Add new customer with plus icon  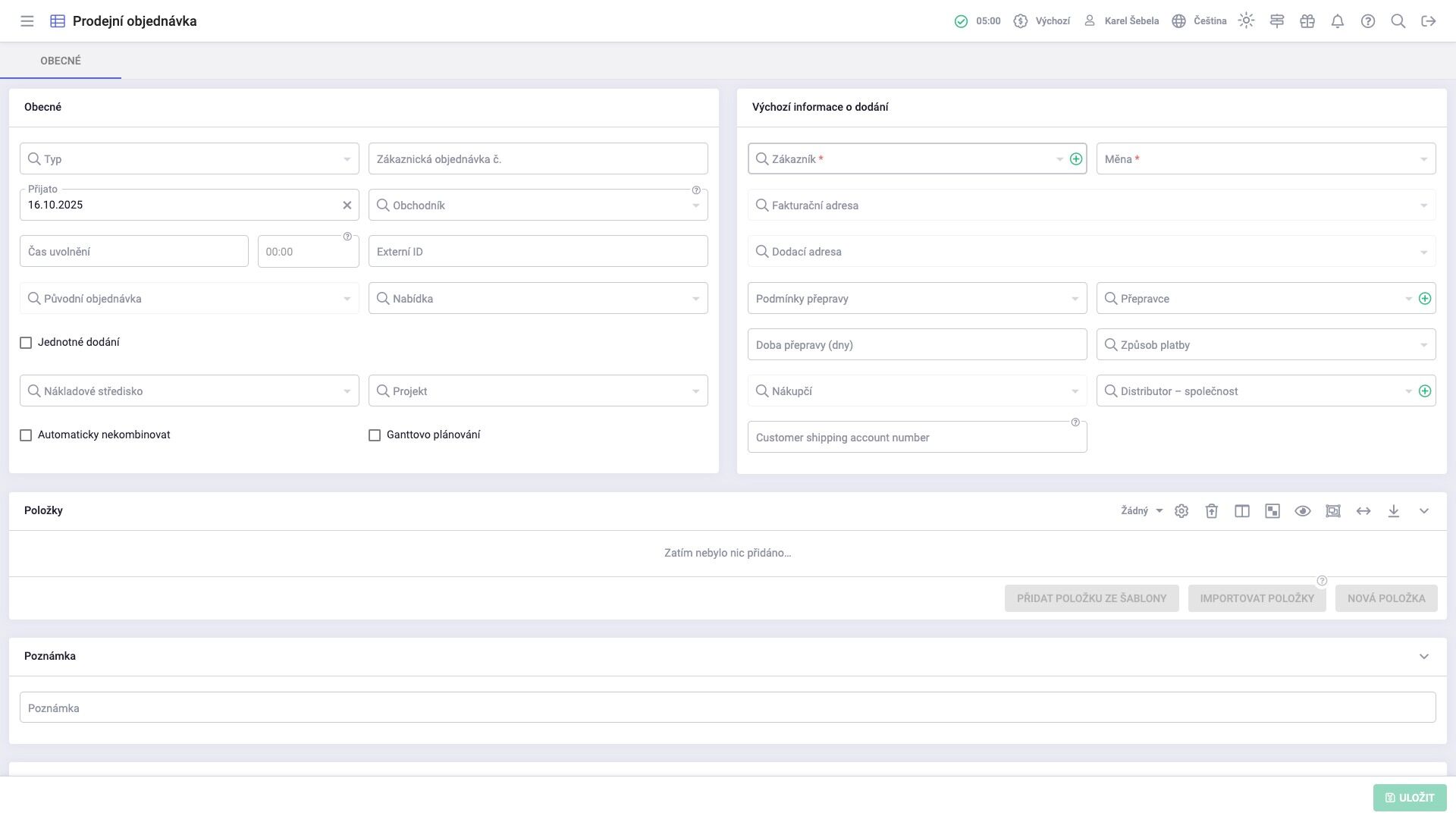tap(1075, 159)
